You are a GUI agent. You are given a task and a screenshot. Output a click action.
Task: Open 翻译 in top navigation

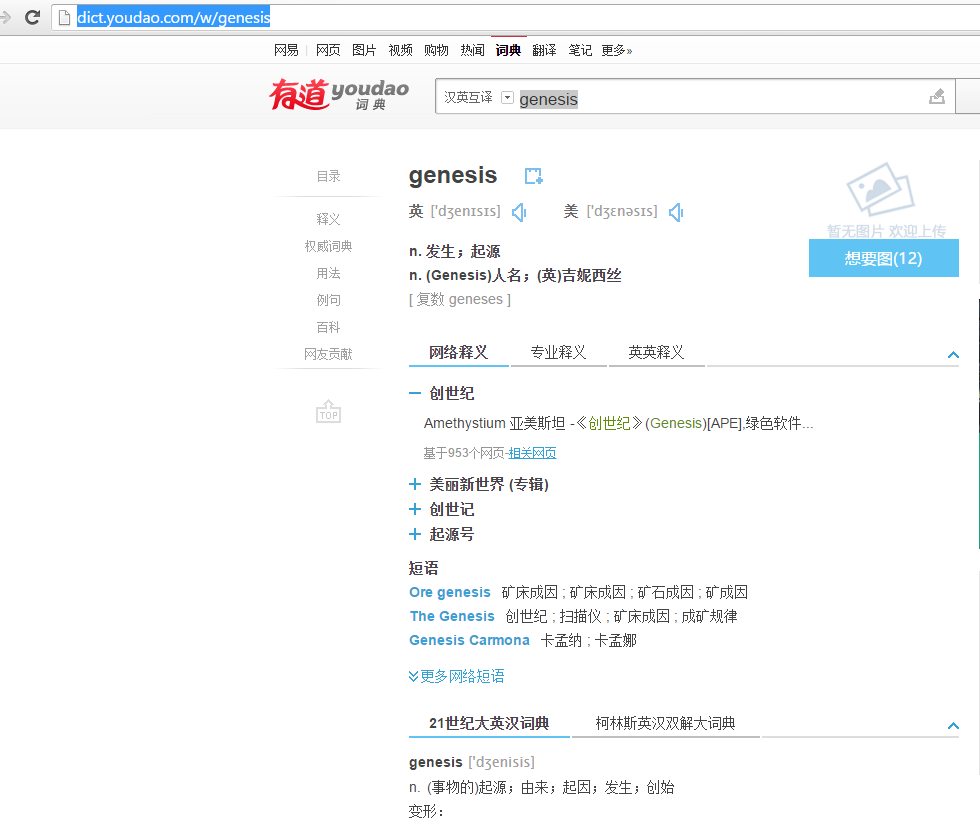pos(544,50)
